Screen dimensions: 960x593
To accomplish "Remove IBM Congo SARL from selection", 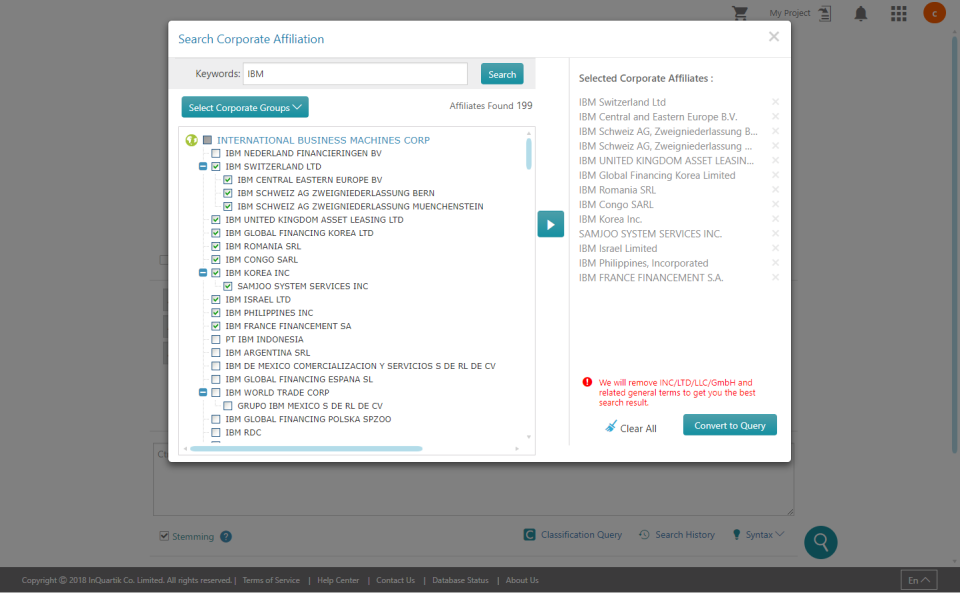I will [x=775, y=204].
